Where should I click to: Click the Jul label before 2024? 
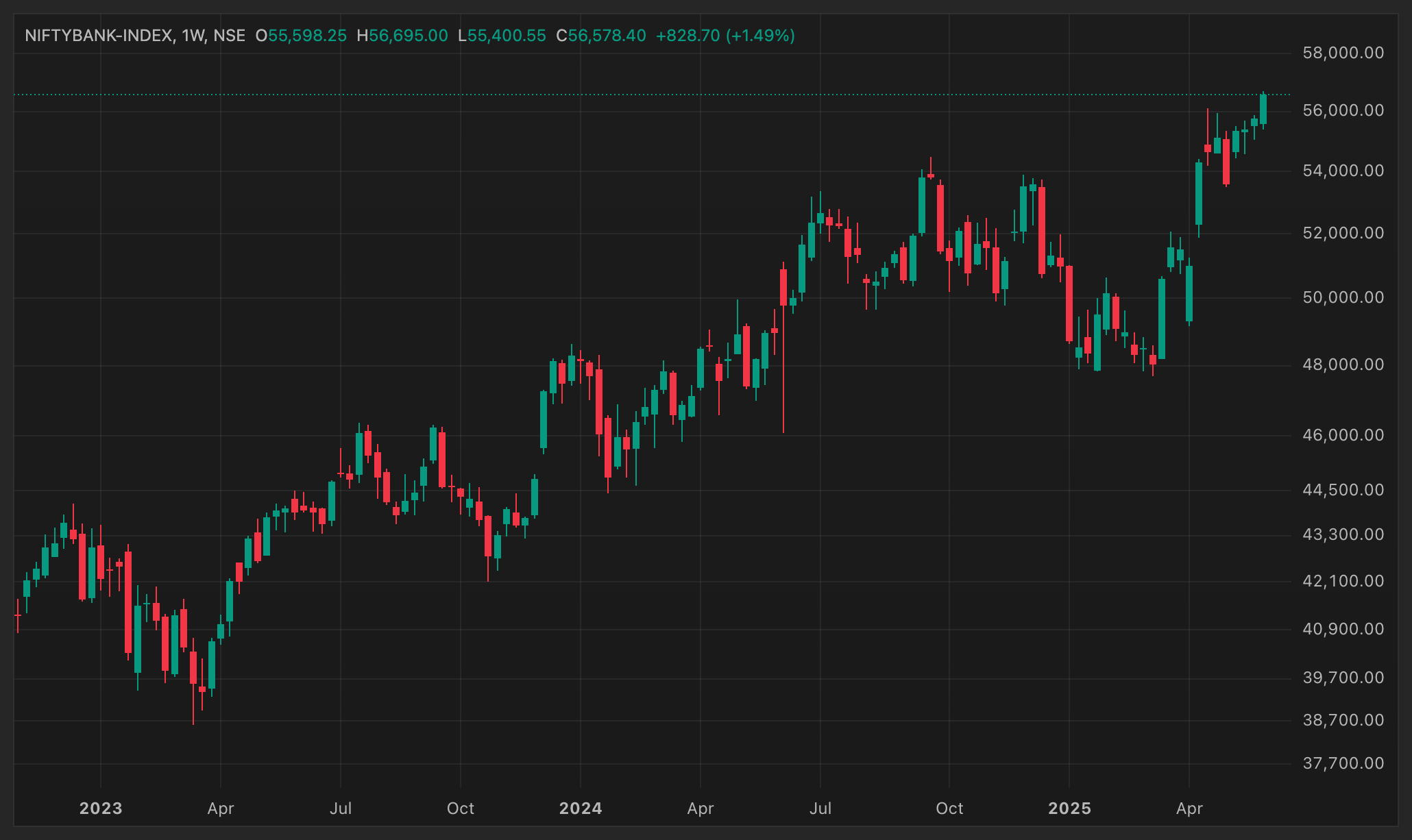point(341,808)
